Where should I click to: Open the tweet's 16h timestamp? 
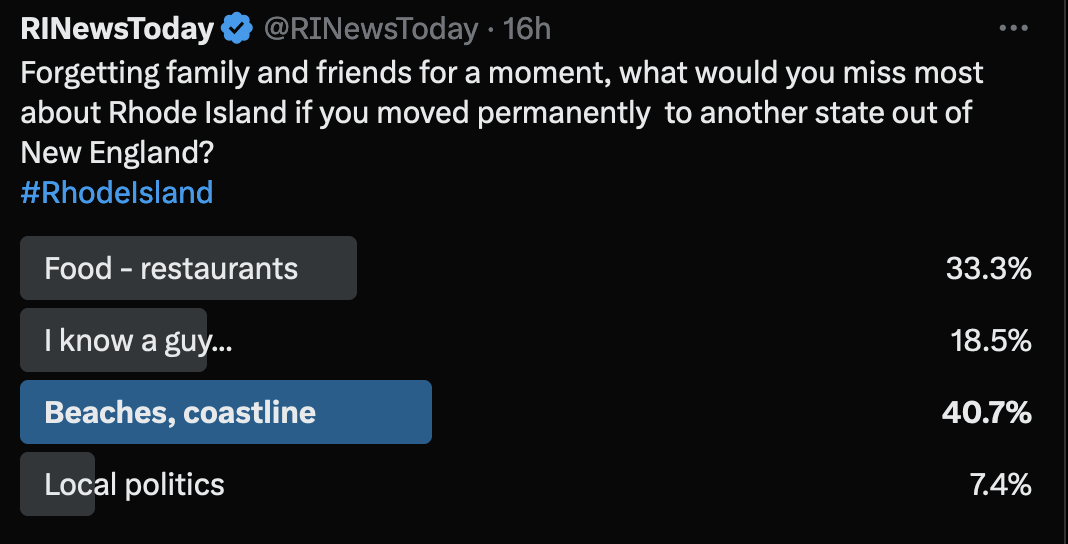[x=527, y=29]
